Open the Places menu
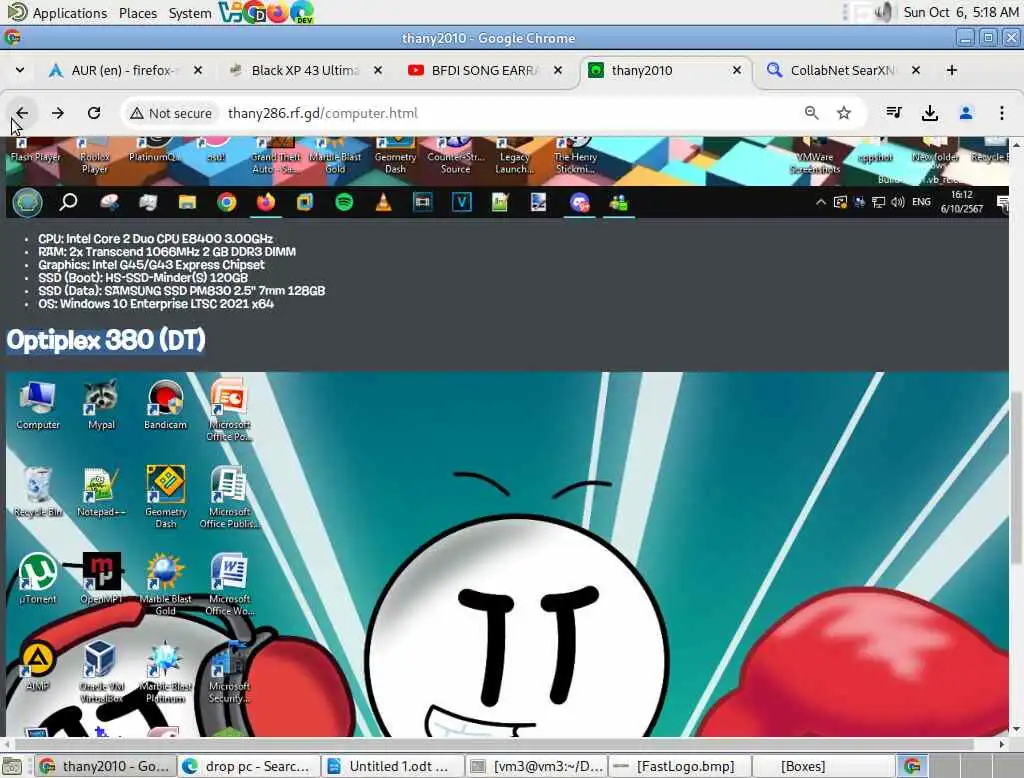Screen dimensions: 1024x778 coord(138,12)
